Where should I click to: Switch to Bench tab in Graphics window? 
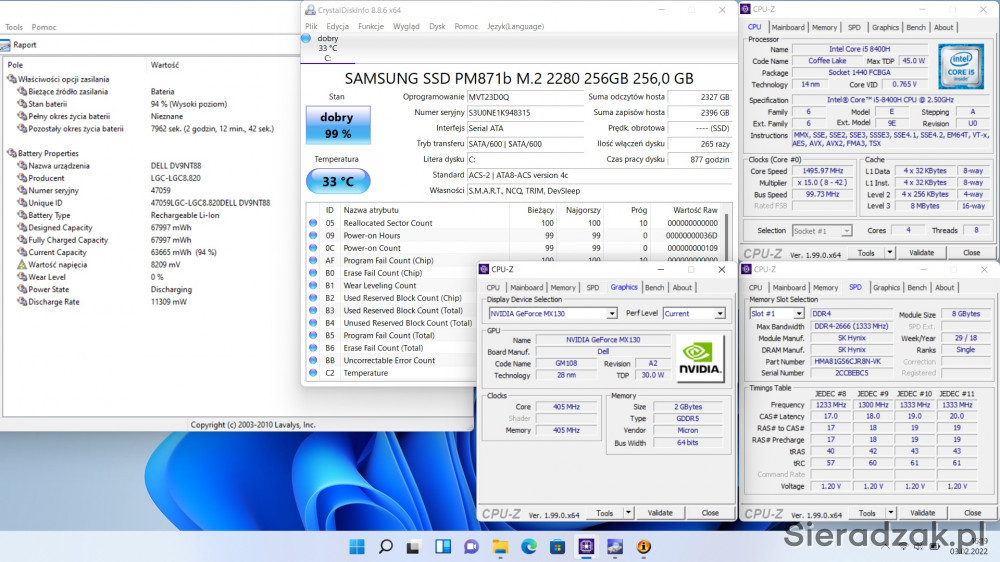coord(654,288)
